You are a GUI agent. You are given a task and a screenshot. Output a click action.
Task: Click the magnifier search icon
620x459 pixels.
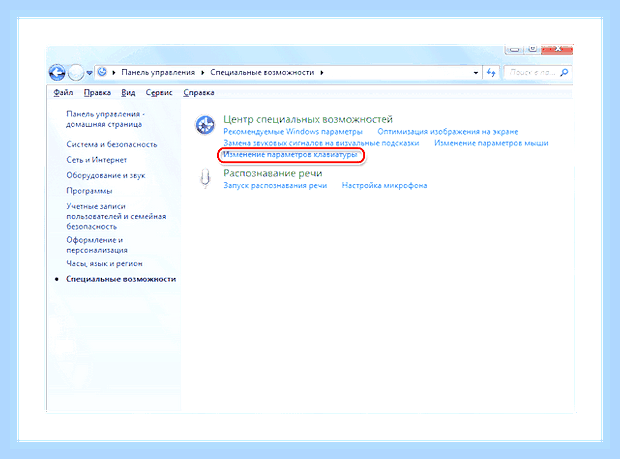point(565,72)
